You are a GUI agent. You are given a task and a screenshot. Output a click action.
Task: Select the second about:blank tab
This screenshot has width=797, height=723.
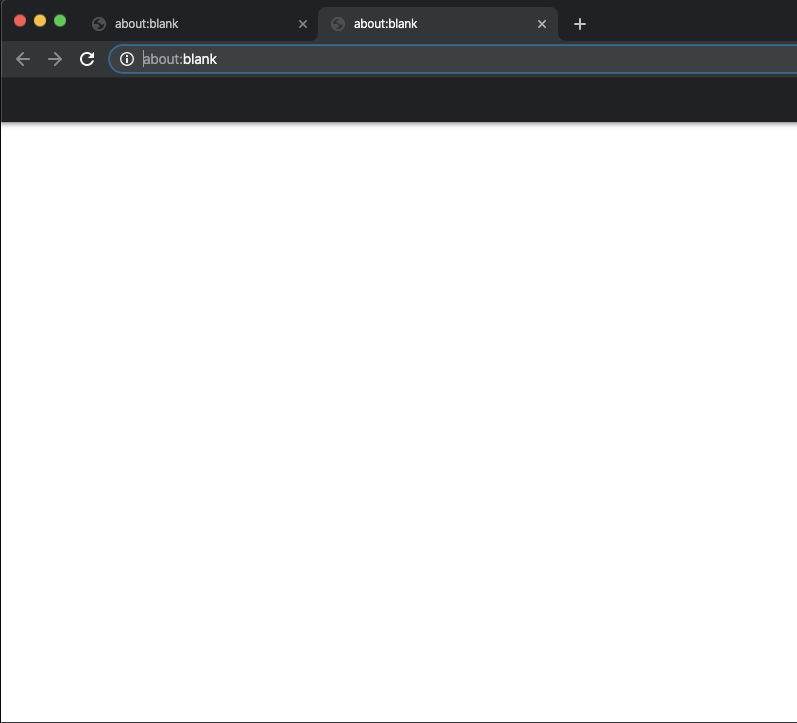coord(437,24)
